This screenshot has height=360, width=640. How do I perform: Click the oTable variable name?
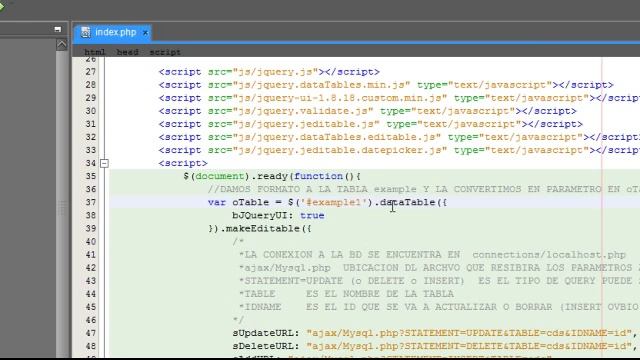[251, 202]
